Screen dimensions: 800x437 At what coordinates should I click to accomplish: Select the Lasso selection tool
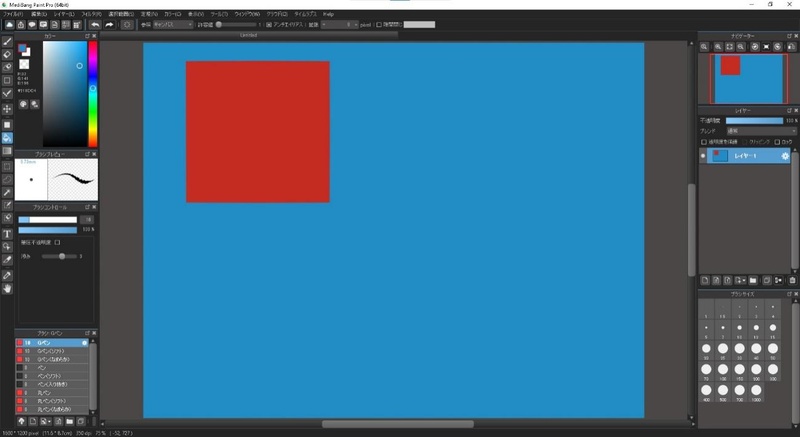7,179
